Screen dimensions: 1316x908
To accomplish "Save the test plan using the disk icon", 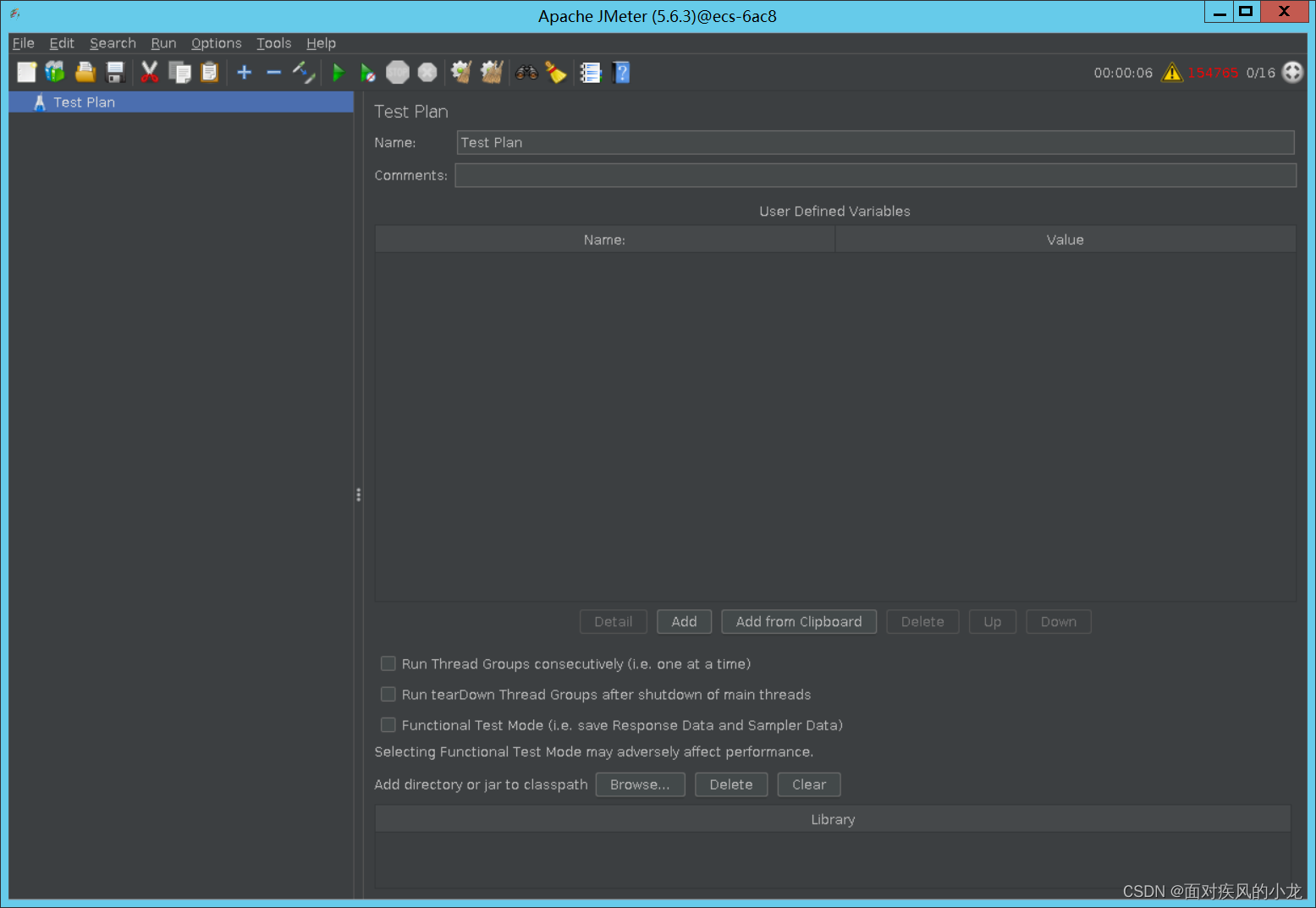I will pos(115,72).
